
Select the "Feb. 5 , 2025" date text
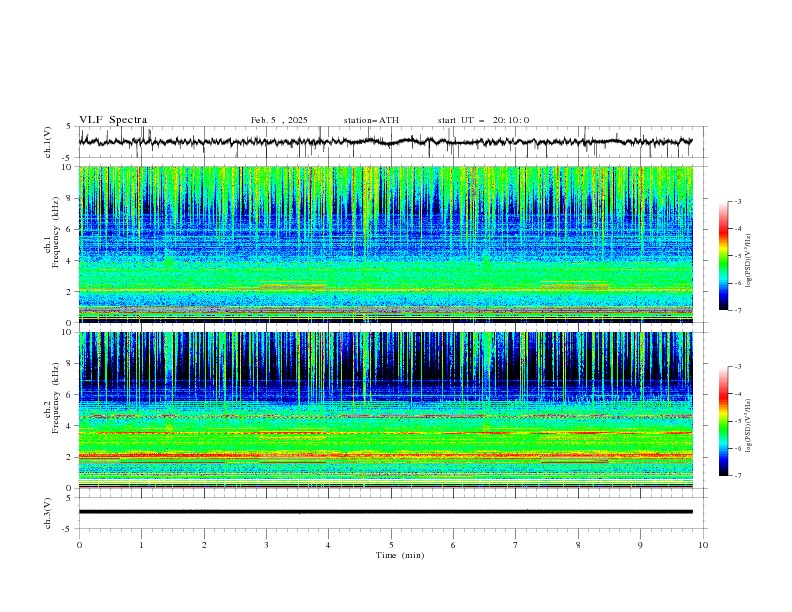pyautogui.click(x=279, y=120)
